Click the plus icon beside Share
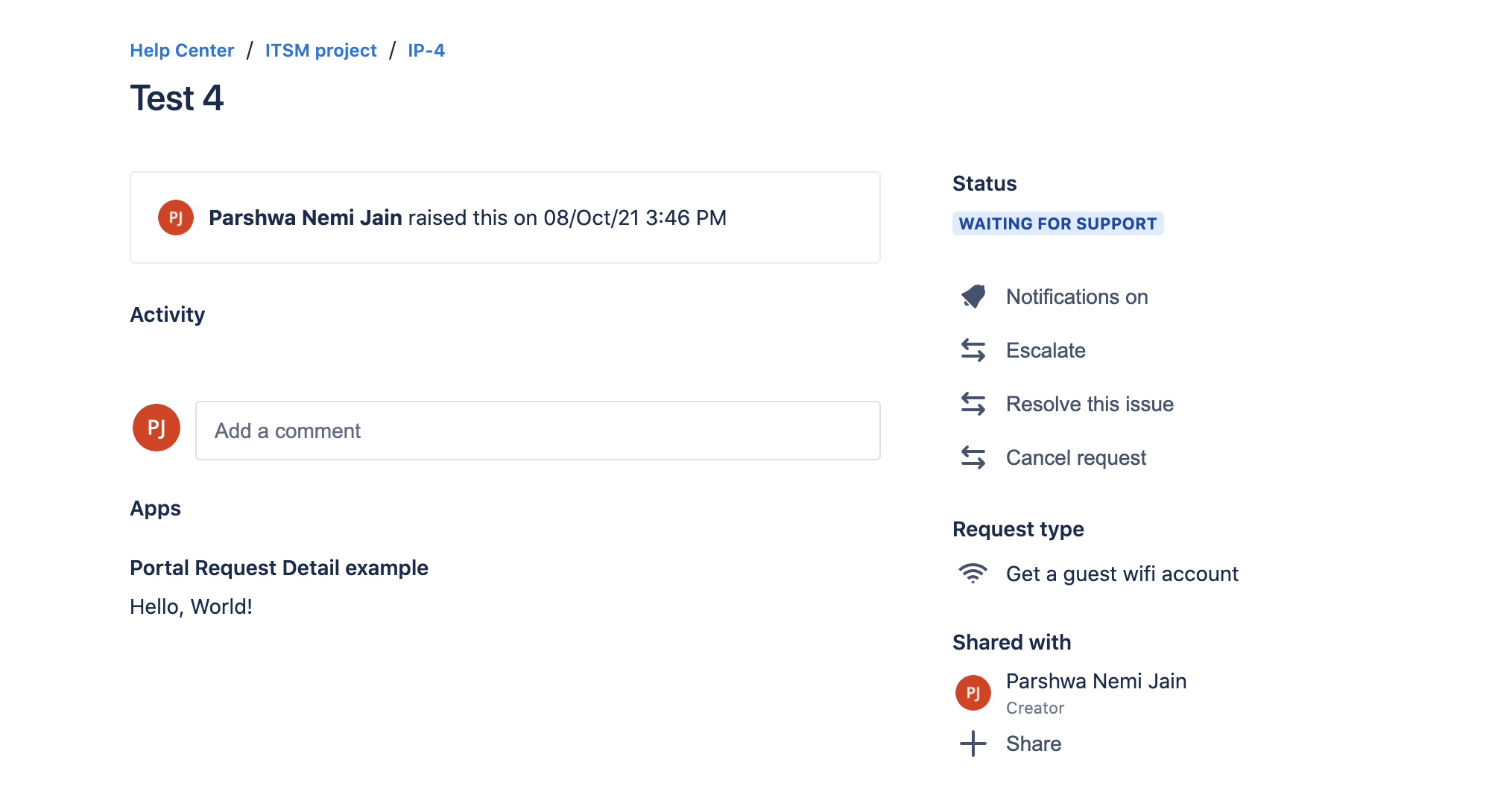 click(x=973, y=743)
